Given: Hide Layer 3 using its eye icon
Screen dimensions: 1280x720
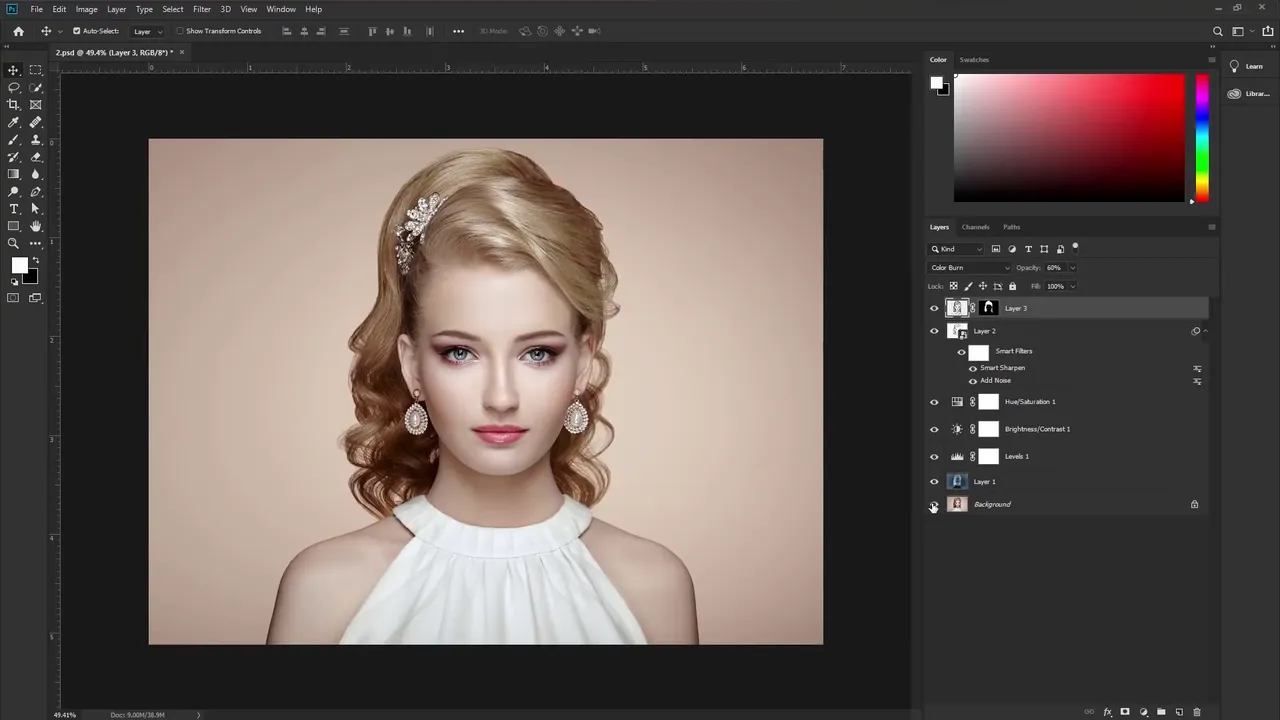Looking at the screenshot, I should [934, 308].
